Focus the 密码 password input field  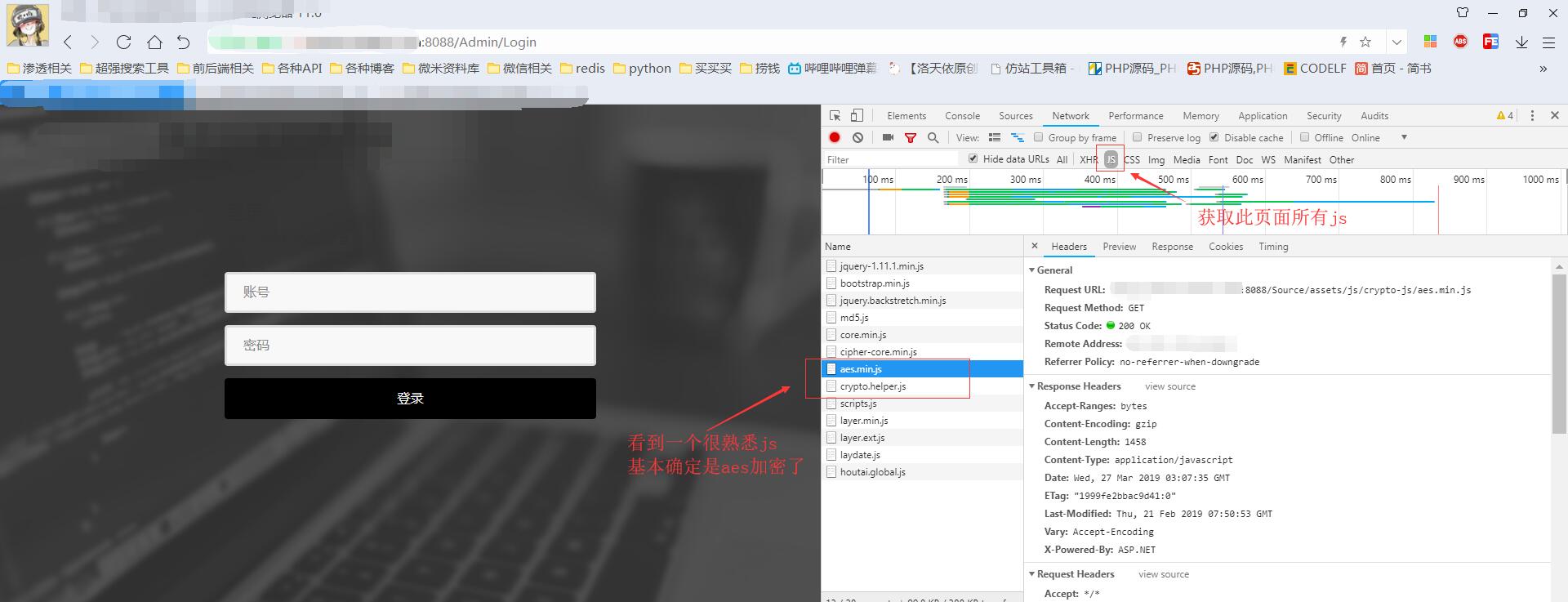(x=410, y=345)
